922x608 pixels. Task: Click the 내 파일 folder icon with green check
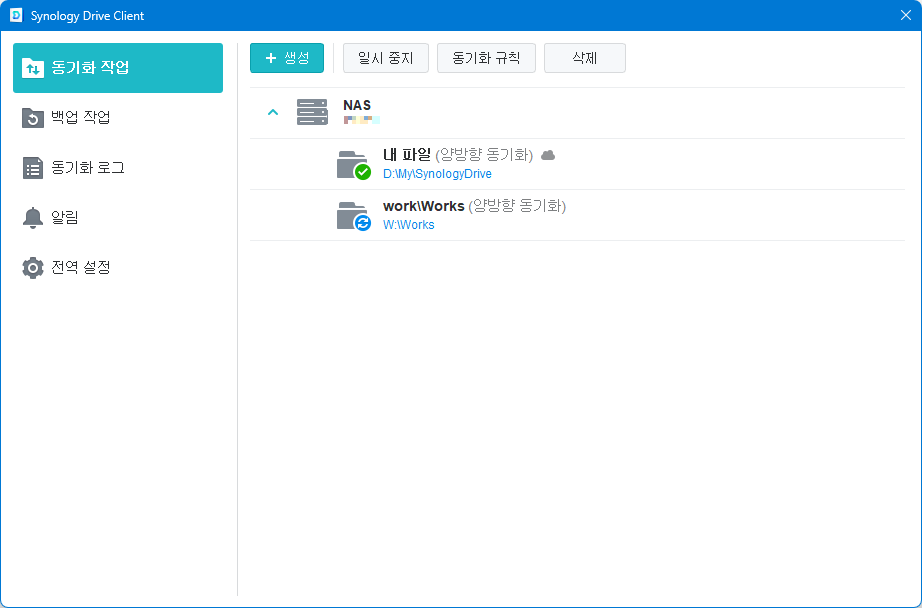353,165
